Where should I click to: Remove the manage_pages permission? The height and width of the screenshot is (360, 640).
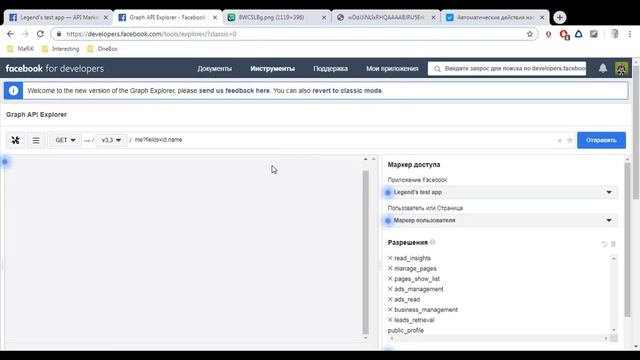pos(390,268)
